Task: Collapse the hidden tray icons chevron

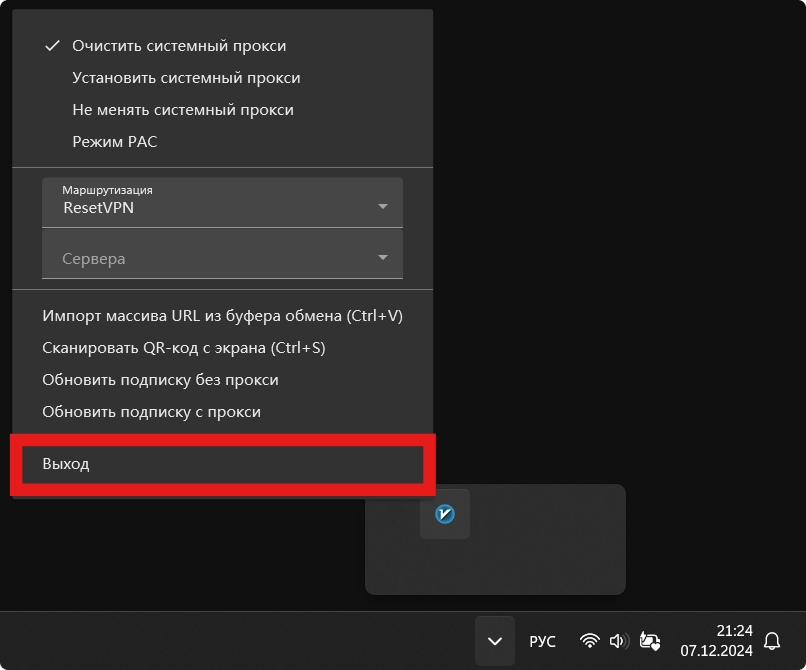Action: (x=494, y=641)
